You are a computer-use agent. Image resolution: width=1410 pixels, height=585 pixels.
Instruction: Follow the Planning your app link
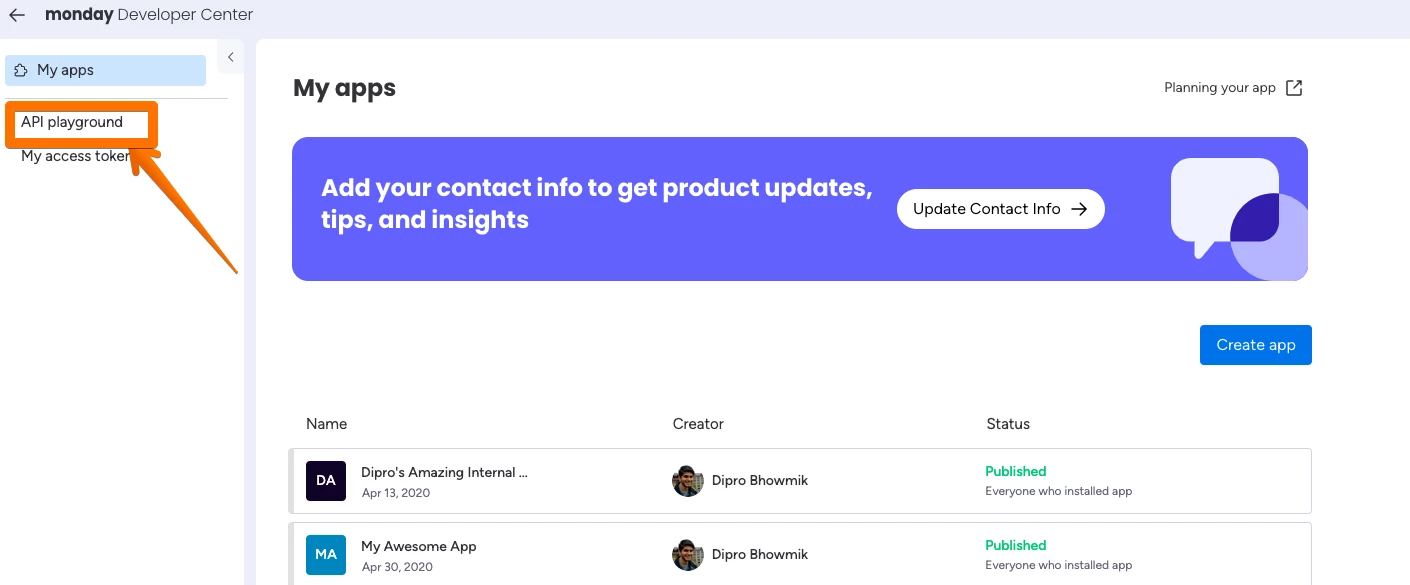[1220, 88]
